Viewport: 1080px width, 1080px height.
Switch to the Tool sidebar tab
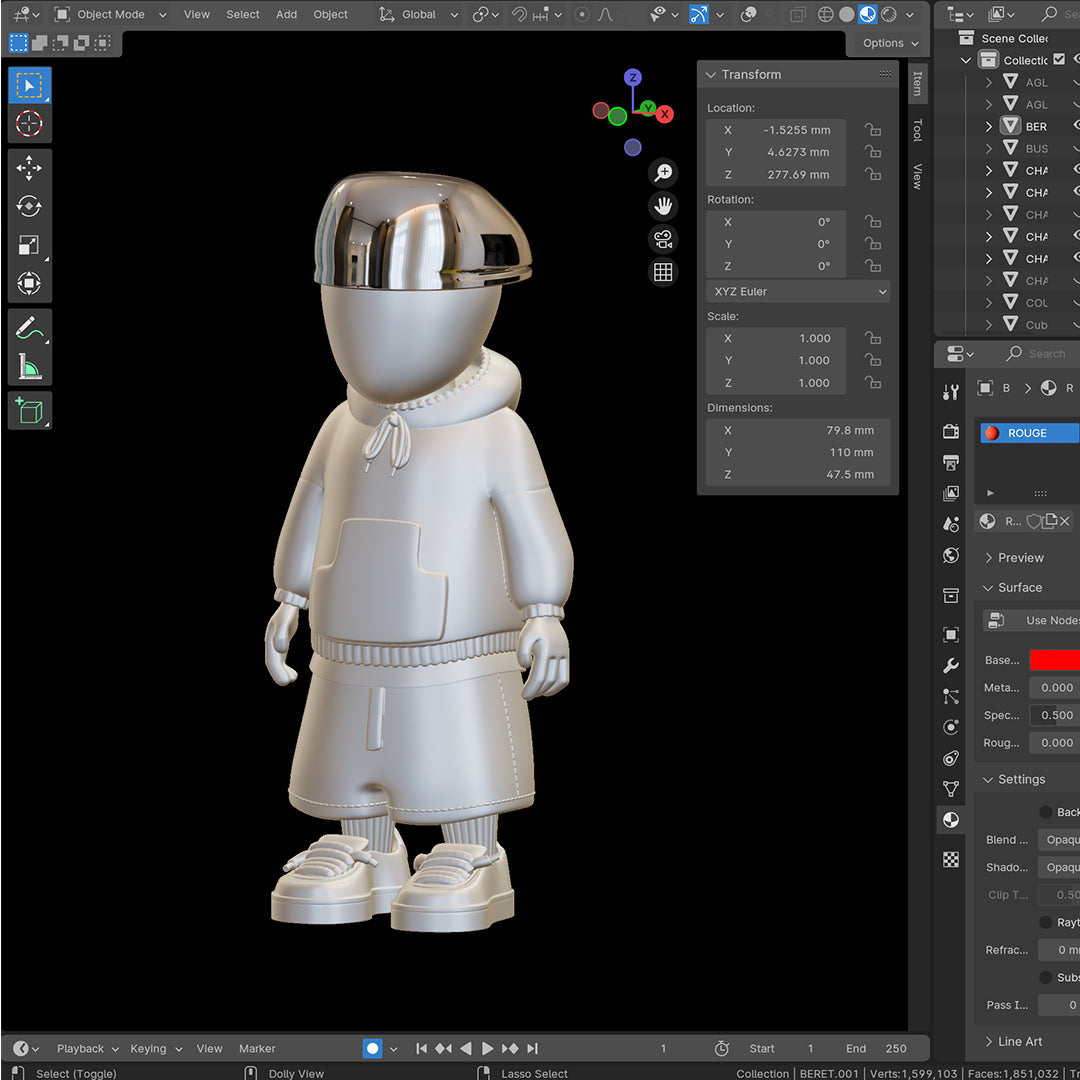coord(917,130)
